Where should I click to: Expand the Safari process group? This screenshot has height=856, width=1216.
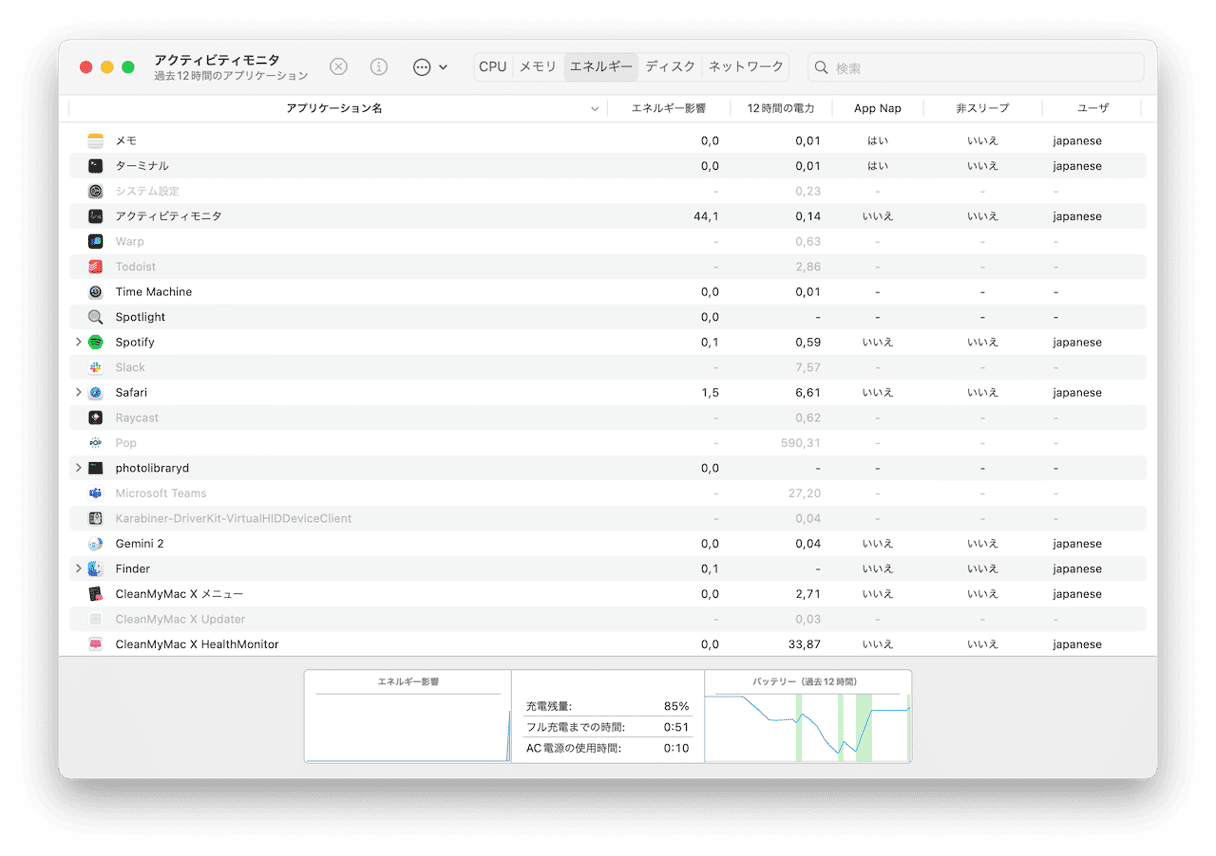tap(78, 393)
